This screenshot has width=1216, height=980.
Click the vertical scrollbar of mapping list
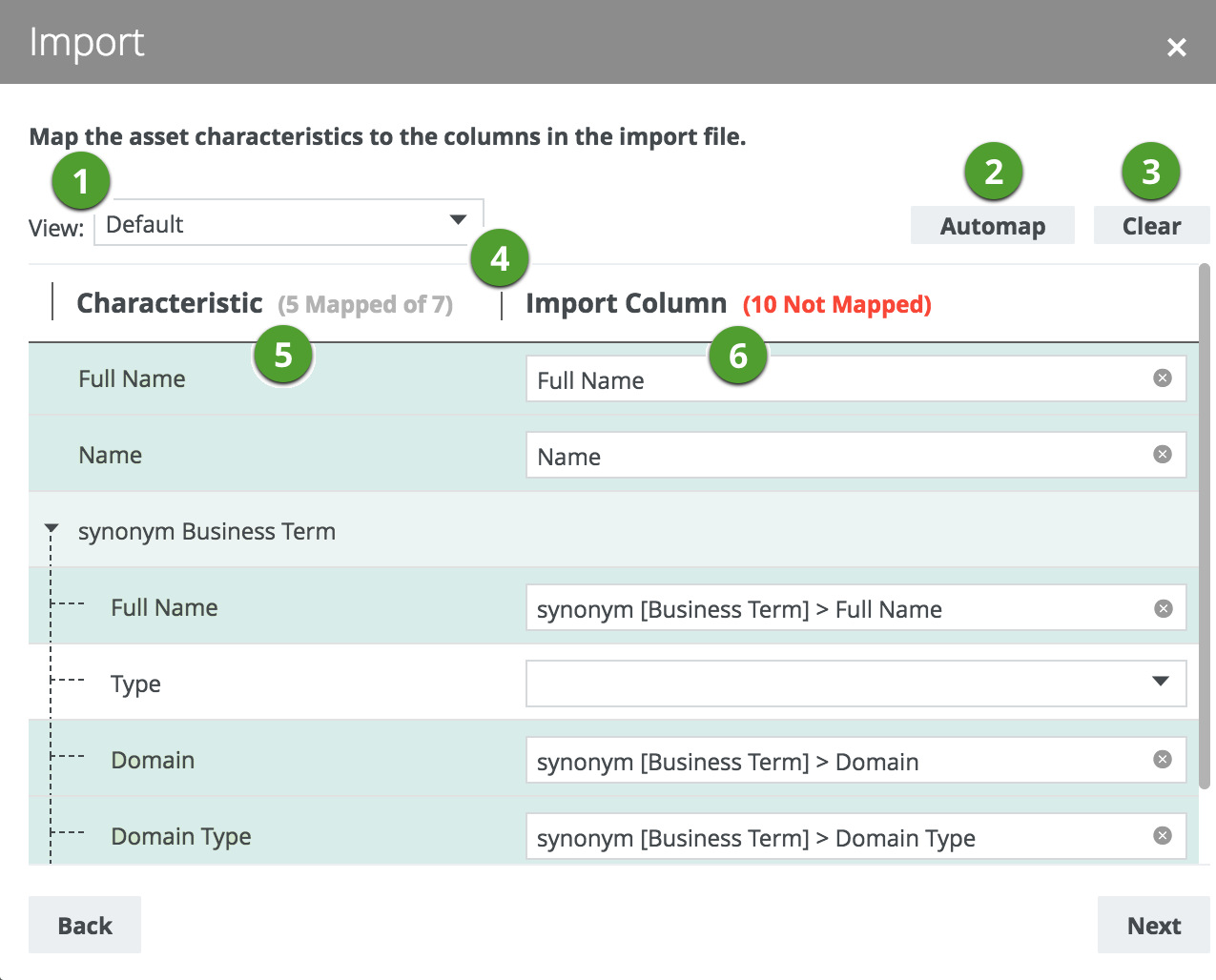(1205, 524)
